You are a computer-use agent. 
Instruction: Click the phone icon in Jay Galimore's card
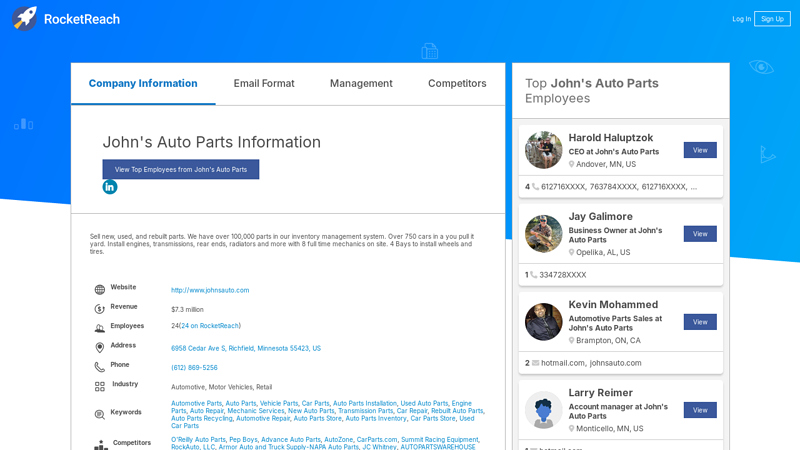tap(534, 274)
